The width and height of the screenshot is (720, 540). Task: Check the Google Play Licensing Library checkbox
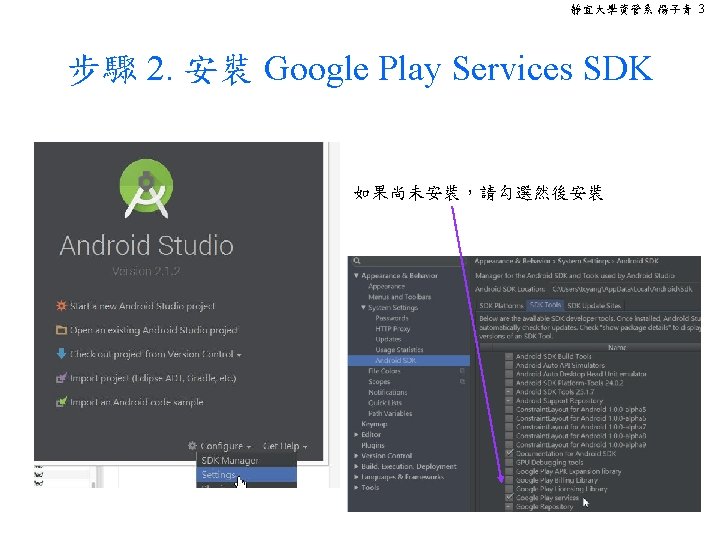click(509, 489)
